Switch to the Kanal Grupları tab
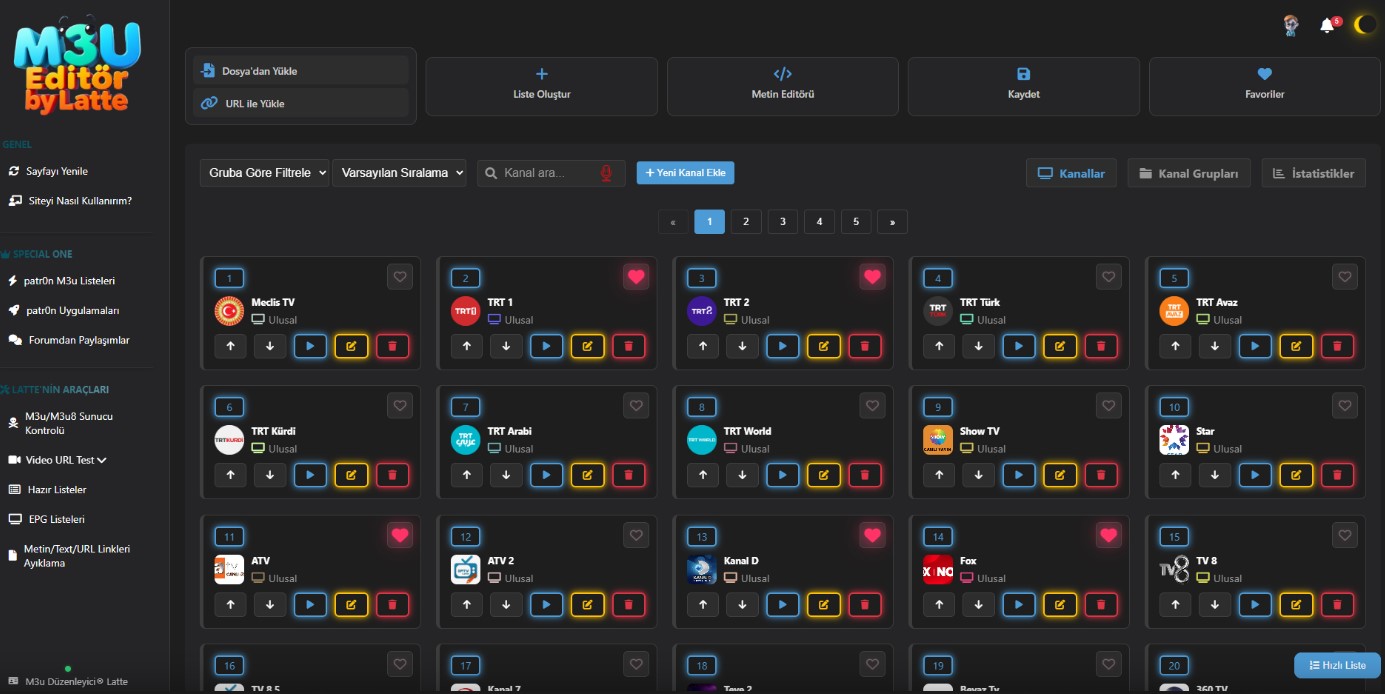Screen dimensions: 1385x694 1188,173
